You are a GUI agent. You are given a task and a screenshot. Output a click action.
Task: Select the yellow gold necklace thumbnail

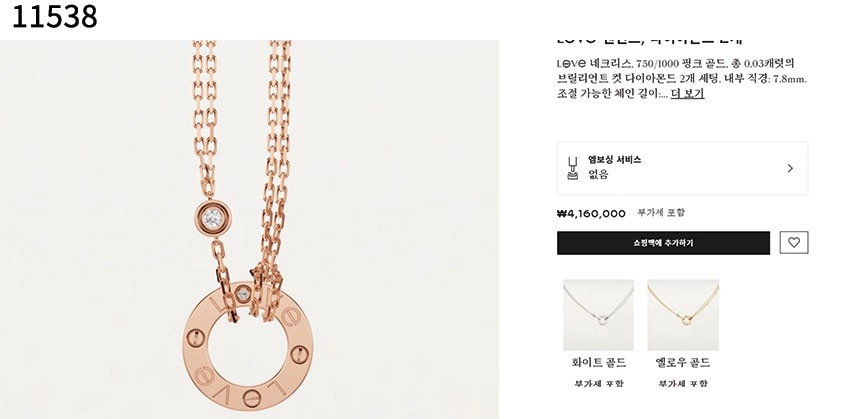point(683,315)
